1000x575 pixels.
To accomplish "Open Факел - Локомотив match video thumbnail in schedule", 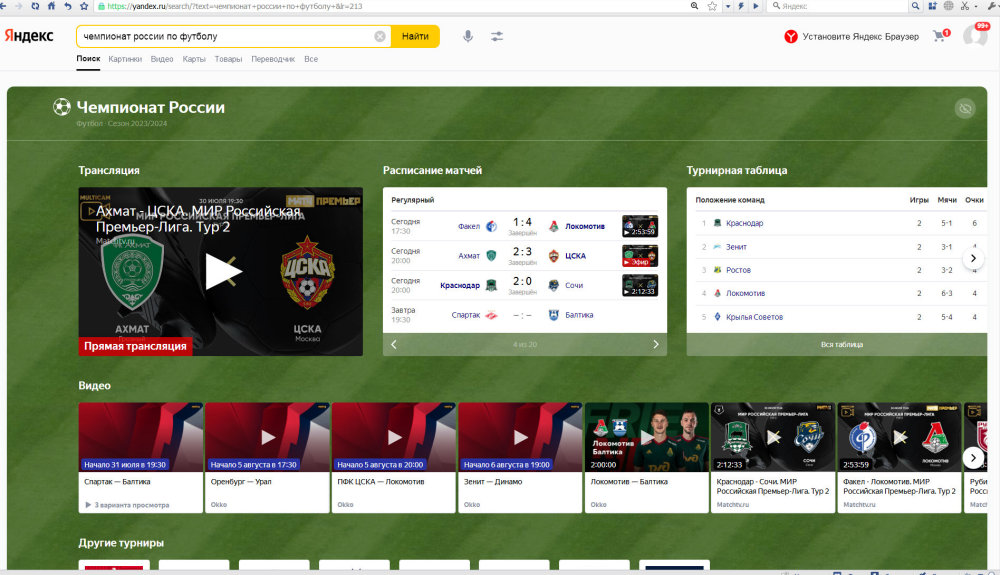I will (640, 226).
